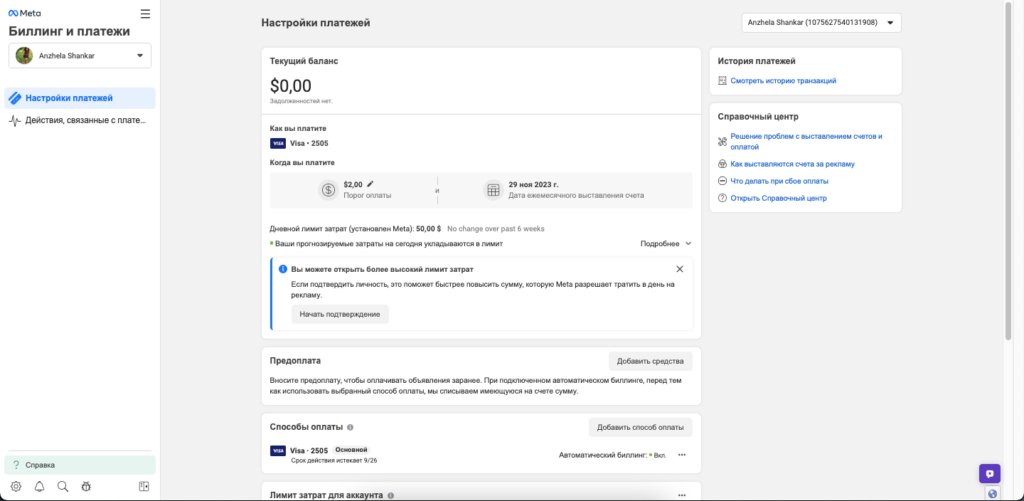Screen dimensions: 1024x501
Task: Click Добавить способ оплаты button
Action: 641,428
